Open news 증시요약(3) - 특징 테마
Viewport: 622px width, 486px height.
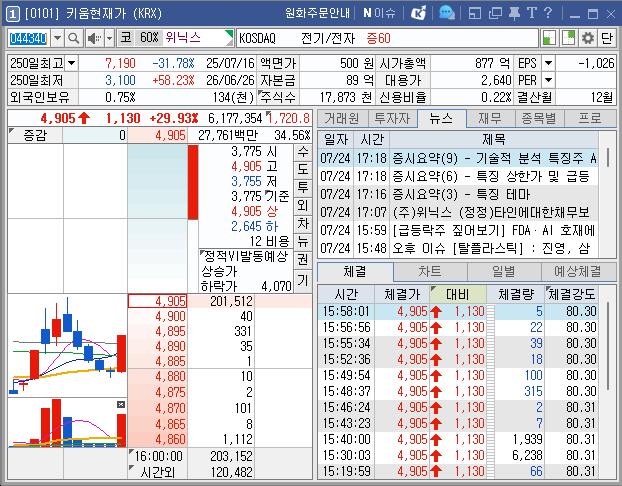coord(458,194)
